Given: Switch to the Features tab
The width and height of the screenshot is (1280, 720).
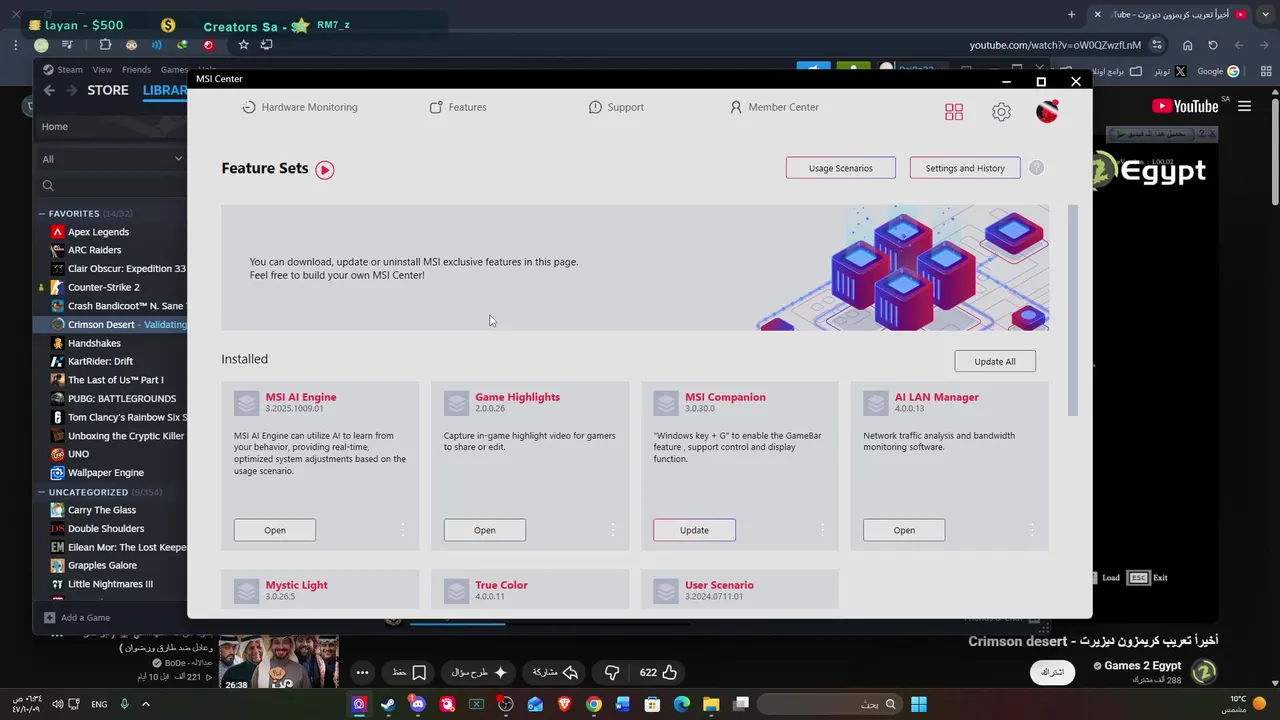Looking at the screenshot, I should [458, 107].
